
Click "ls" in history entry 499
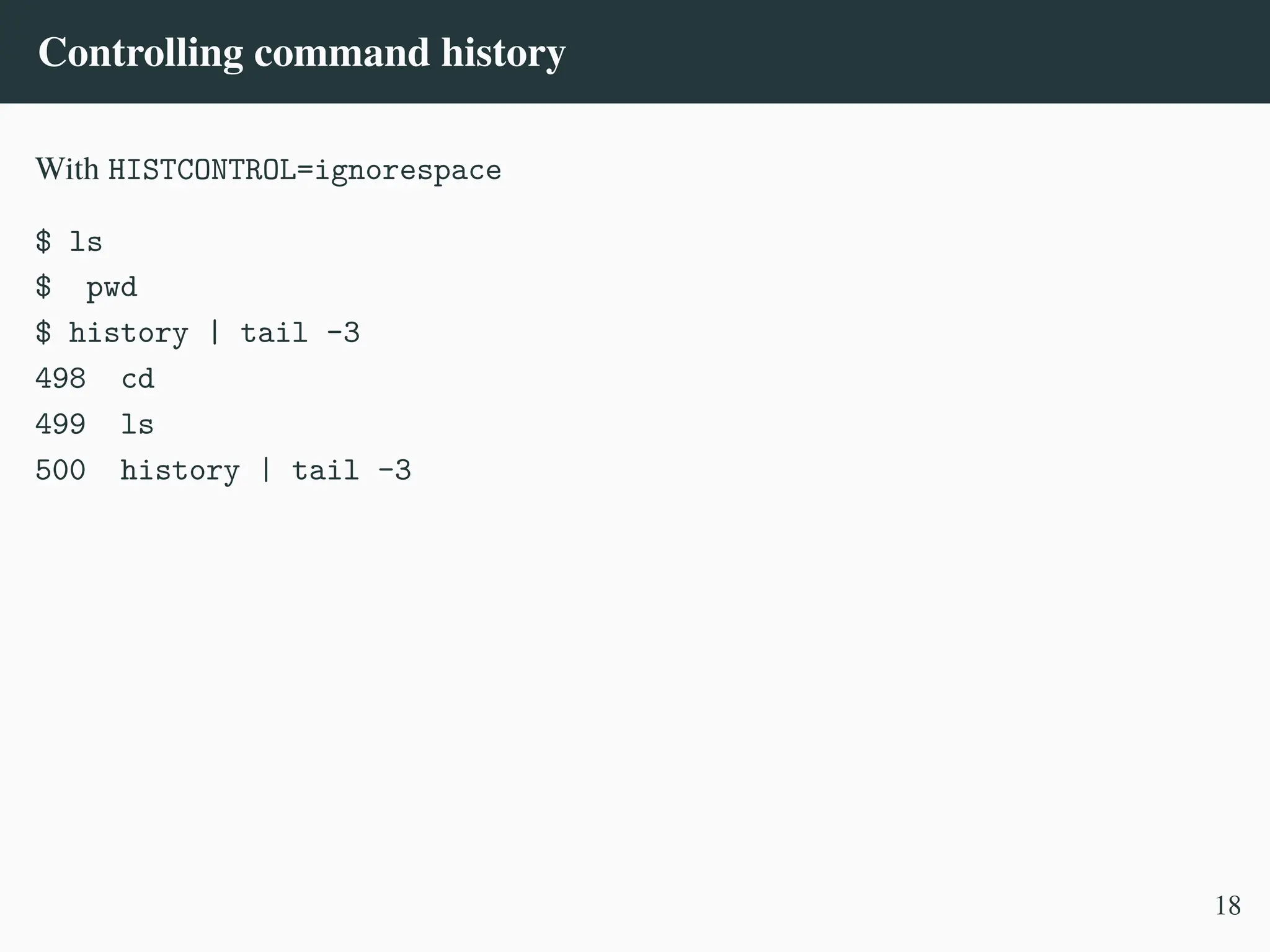137,425
